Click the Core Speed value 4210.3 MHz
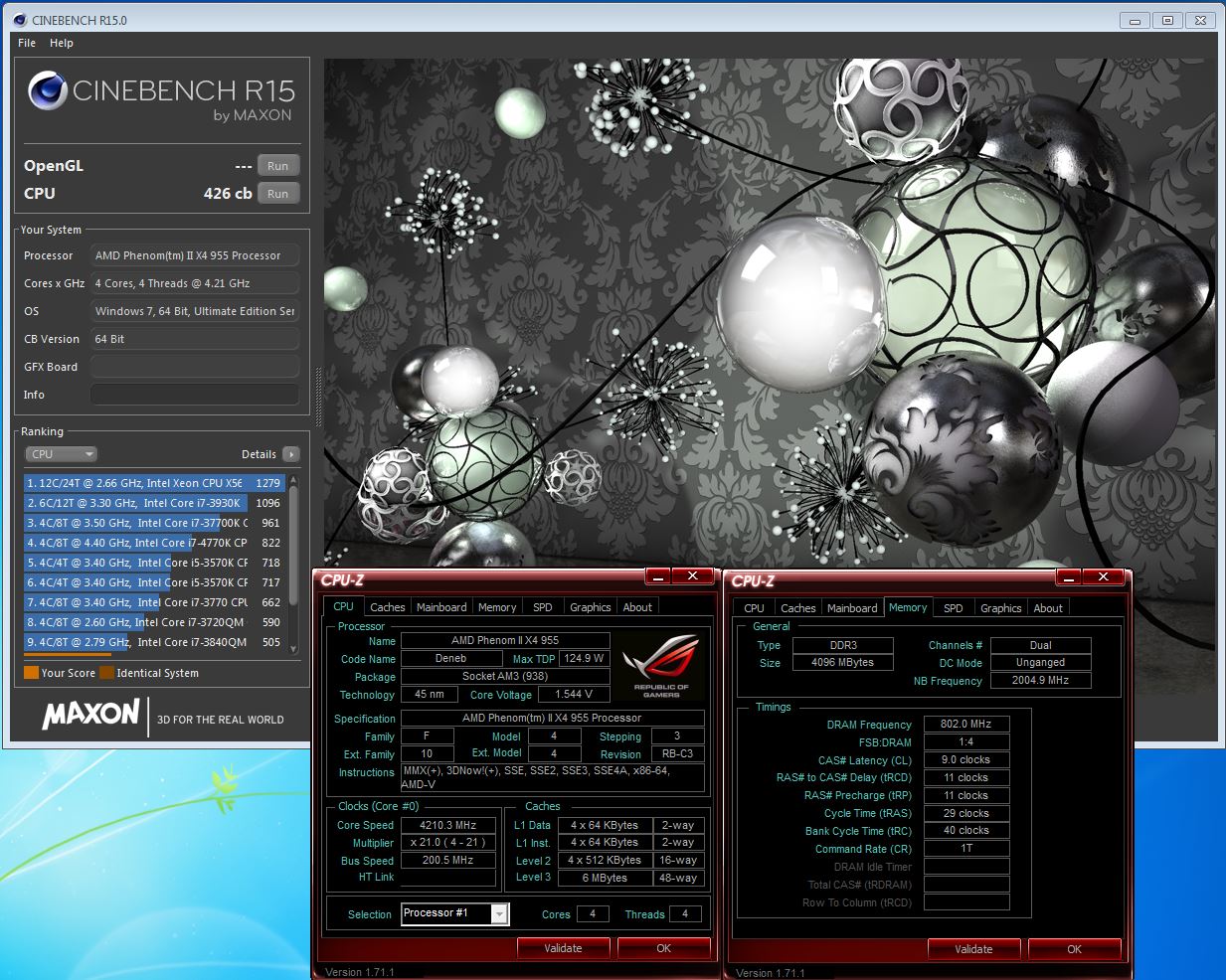Screen dimensions: 1226x980 448,825
